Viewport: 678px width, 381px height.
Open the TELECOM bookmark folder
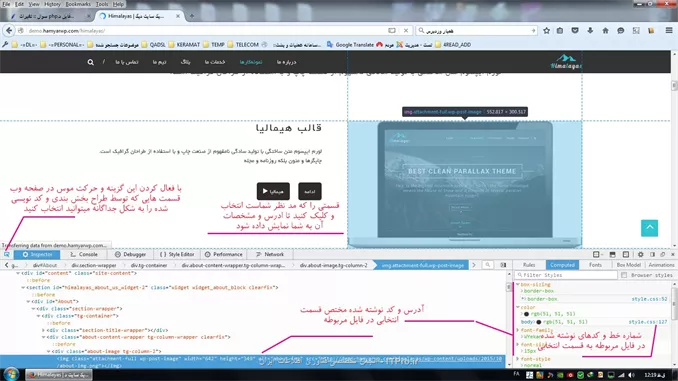click(x=243, y=45)
